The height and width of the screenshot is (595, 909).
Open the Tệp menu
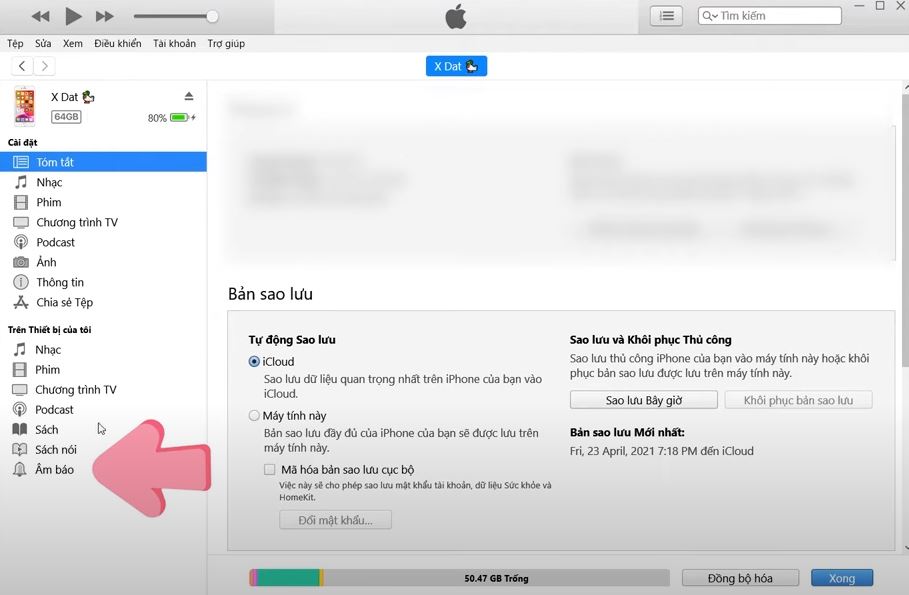click(x=15, y=43)
